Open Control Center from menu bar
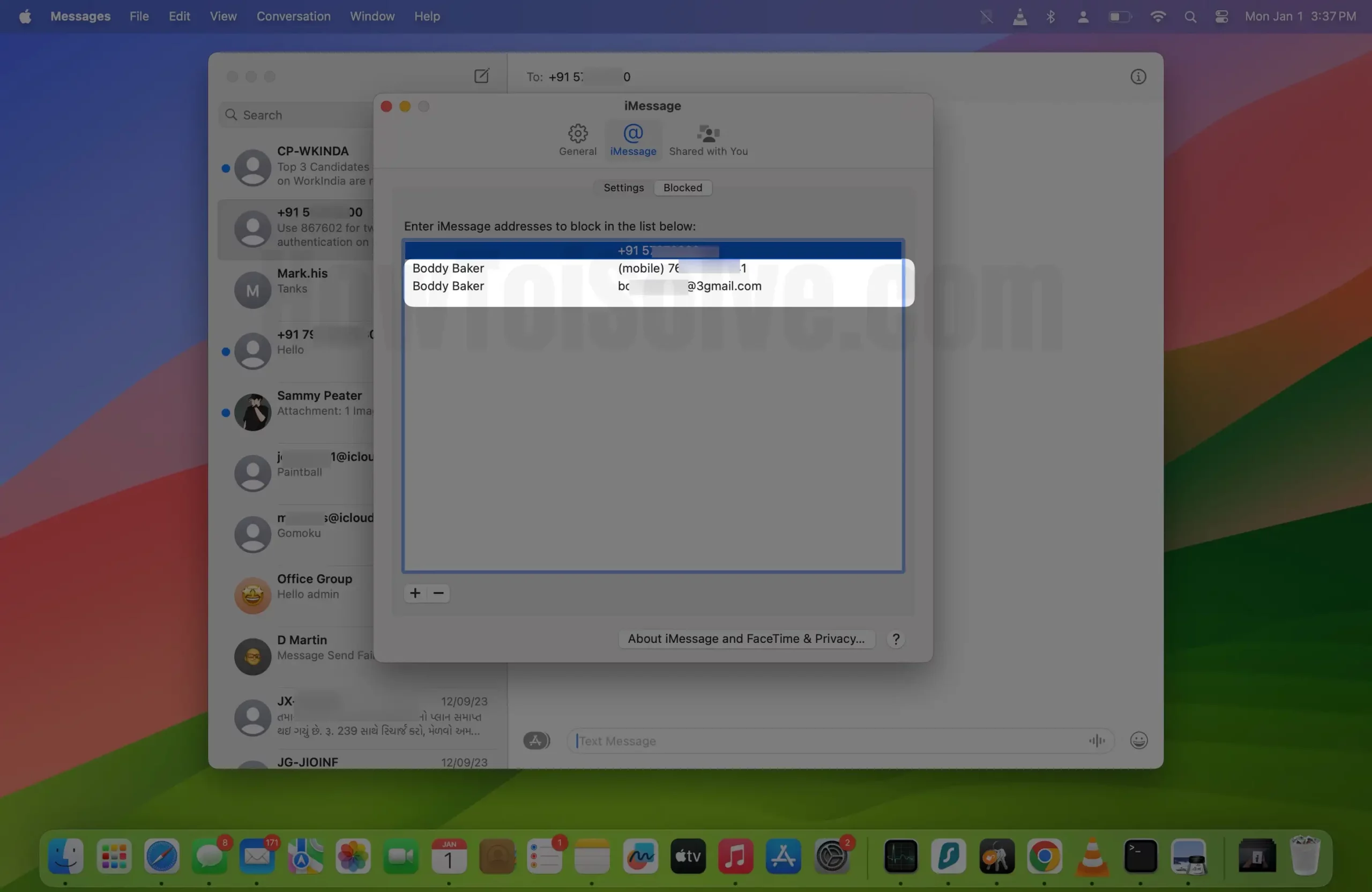The image size is (1372, 892). coord(1221,16)
